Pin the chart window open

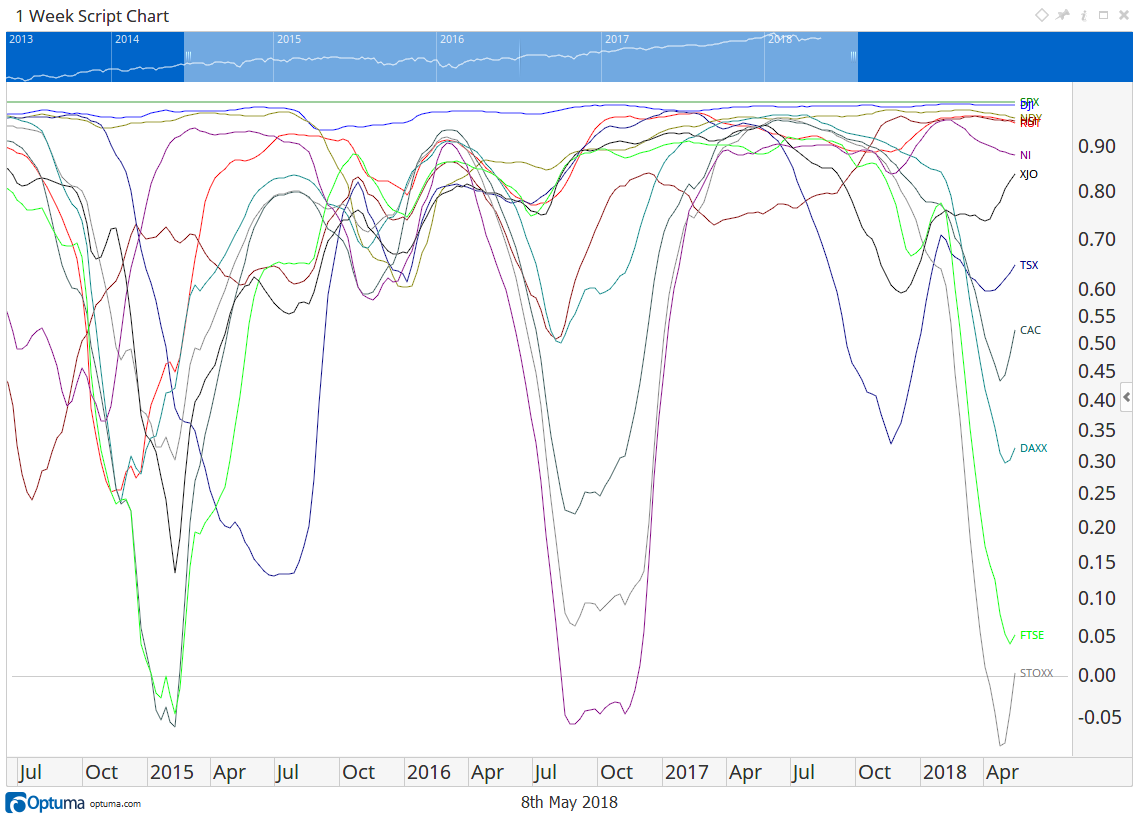tap(1063, 15)
